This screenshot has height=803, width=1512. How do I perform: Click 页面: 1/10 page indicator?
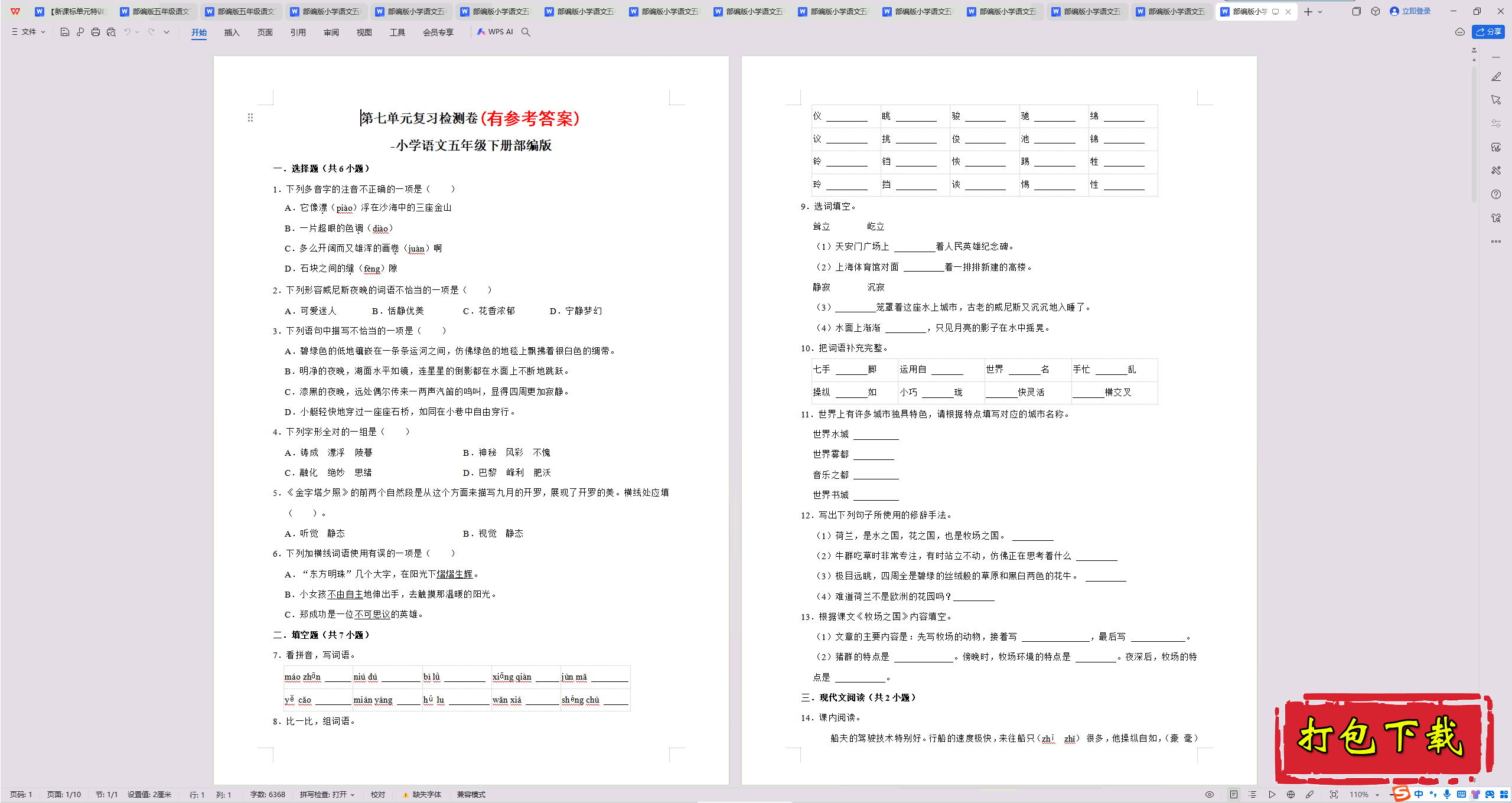(x=64, y=795)
